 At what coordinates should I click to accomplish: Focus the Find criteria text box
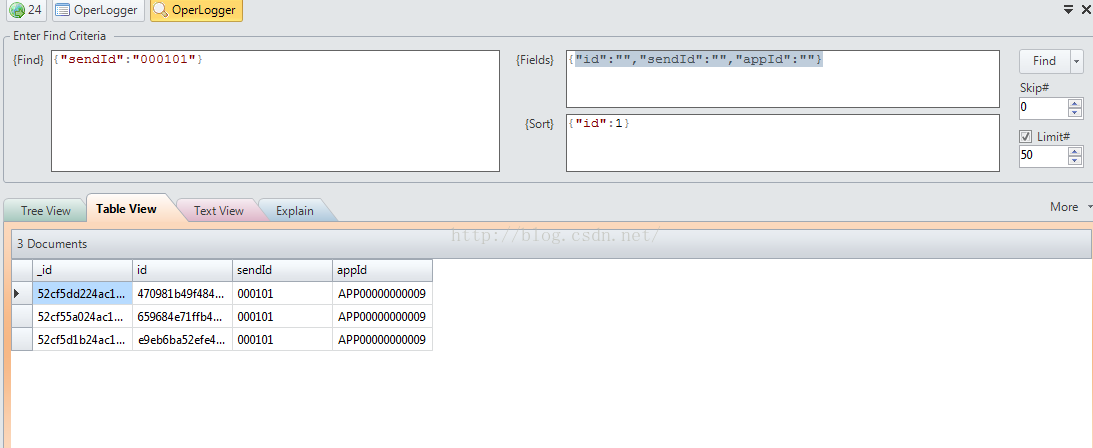[x=275, y=111]
